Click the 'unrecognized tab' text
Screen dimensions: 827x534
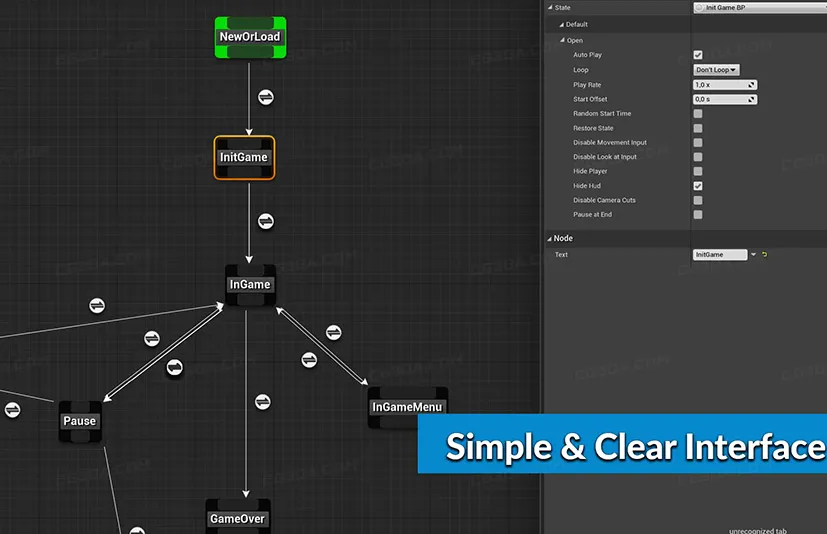pos(757,531)
